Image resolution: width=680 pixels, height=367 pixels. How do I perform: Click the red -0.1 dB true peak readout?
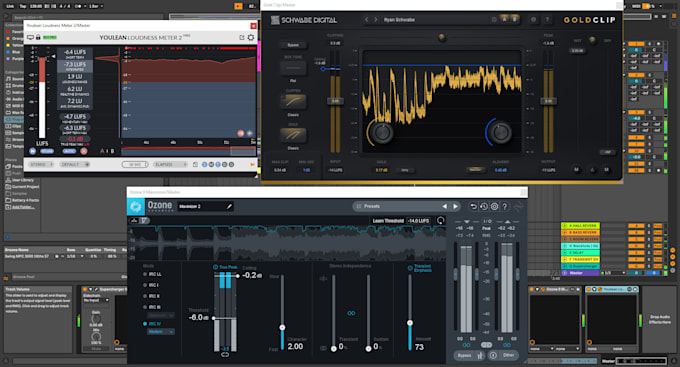tap(75, 140)
